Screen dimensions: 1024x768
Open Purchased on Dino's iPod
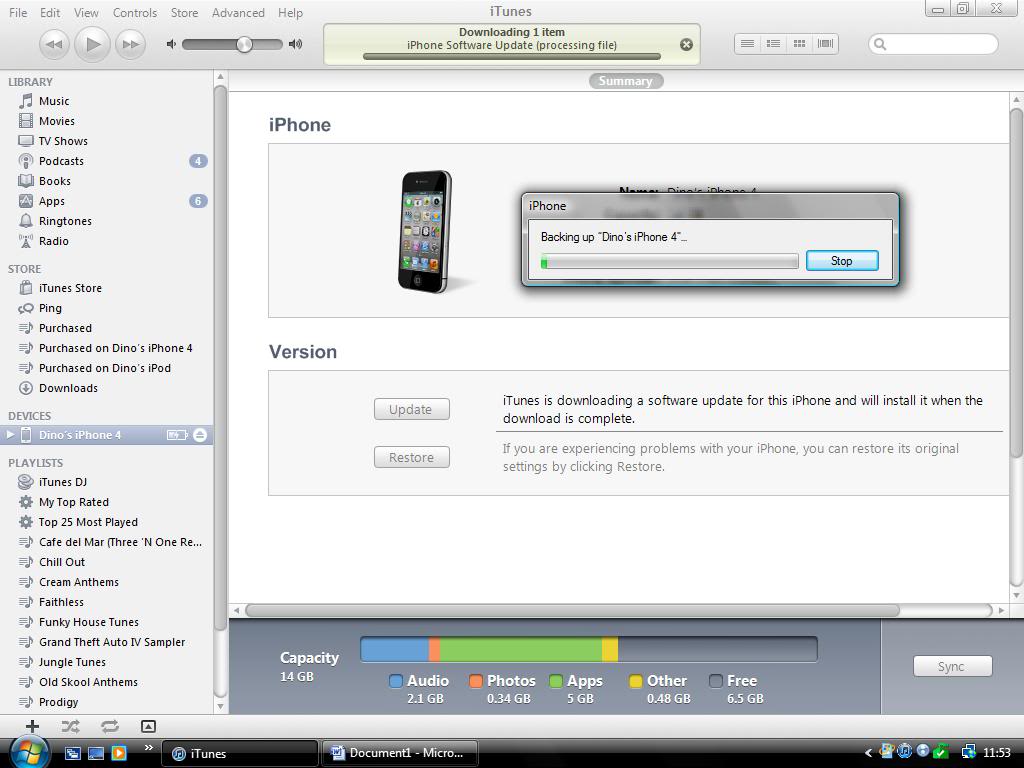(104, 368)
